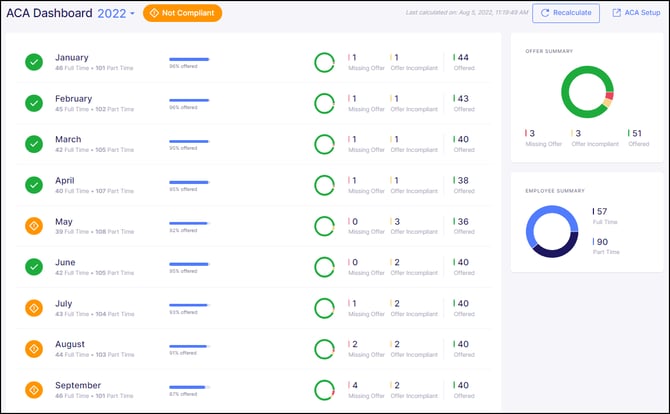Open the April month row
This screenshot has height=414, width=670.
[253, 185]
